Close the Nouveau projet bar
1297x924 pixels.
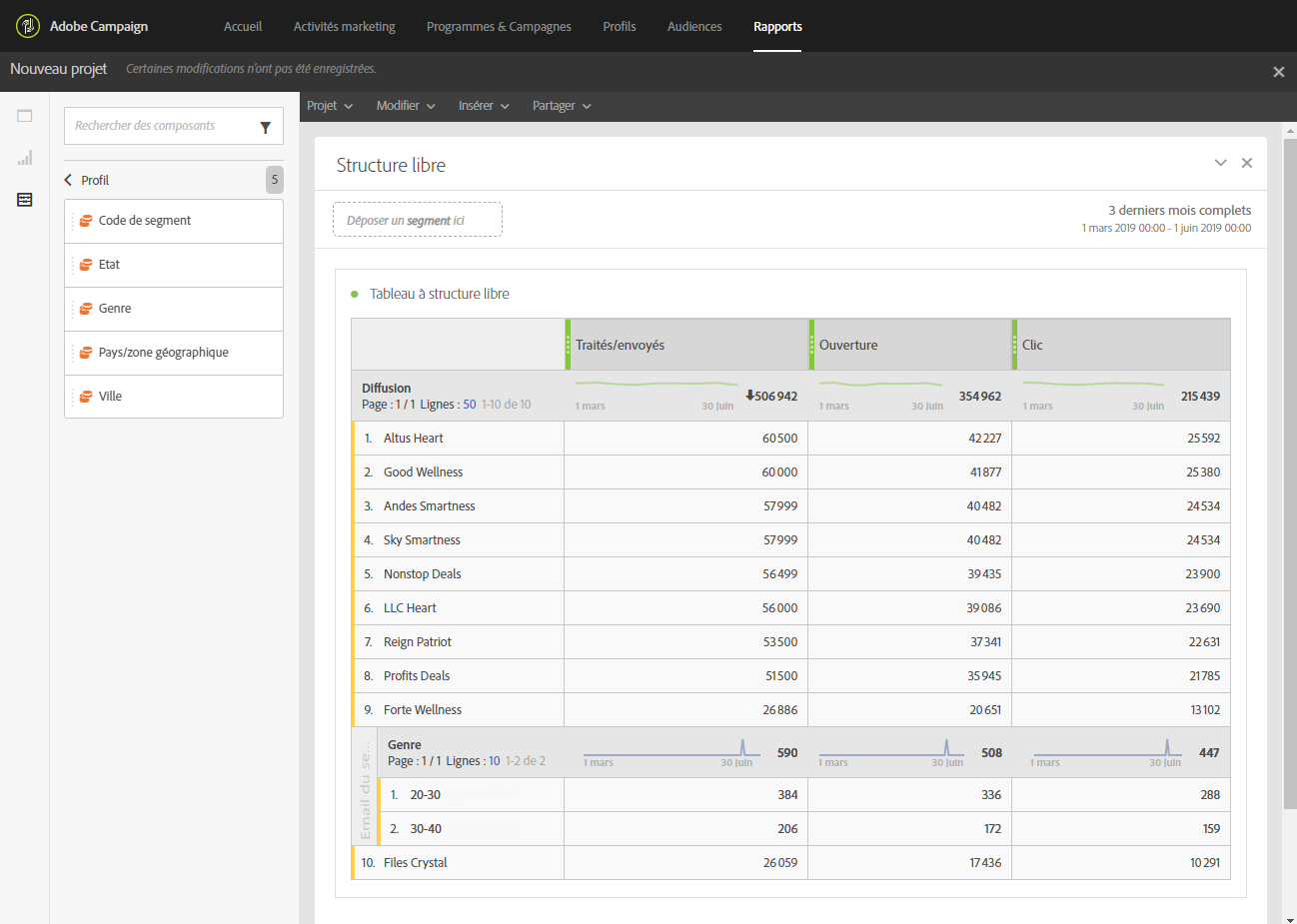pos(1278,72)
